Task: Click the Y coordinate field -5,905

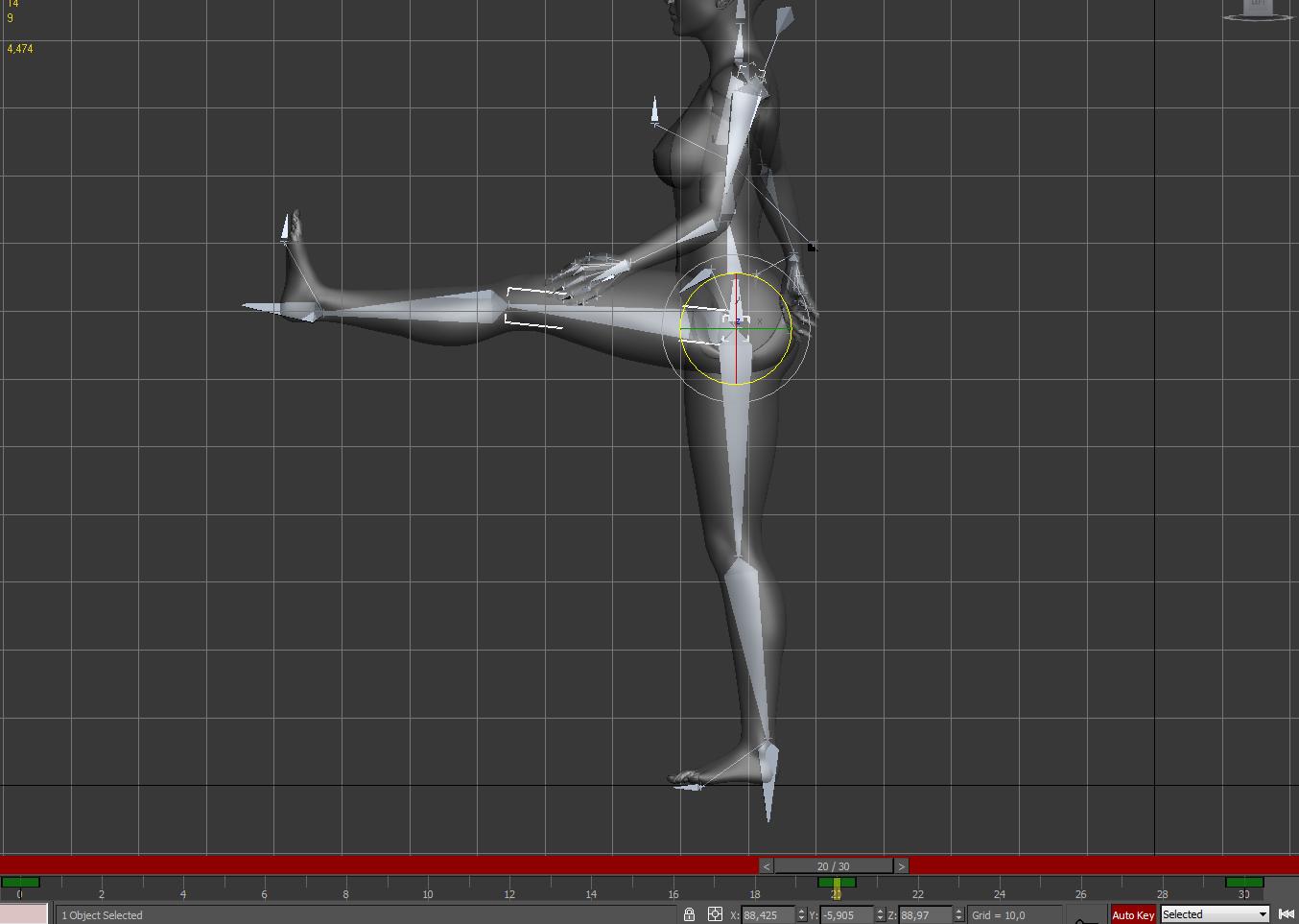Action: coord(845,914)
